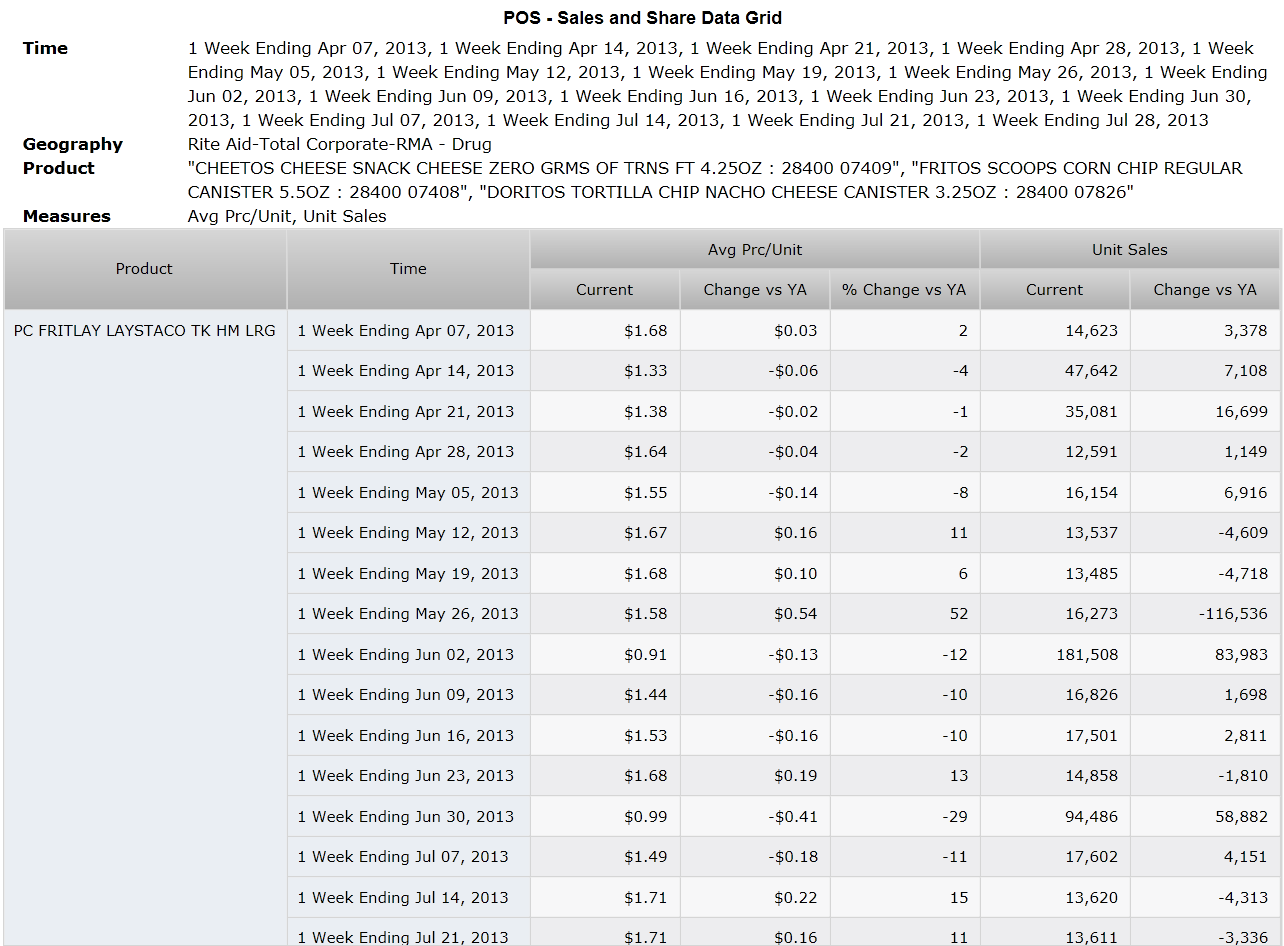1284x946 pixels.
Task: Click the Product column header
Action: [145, 269]
